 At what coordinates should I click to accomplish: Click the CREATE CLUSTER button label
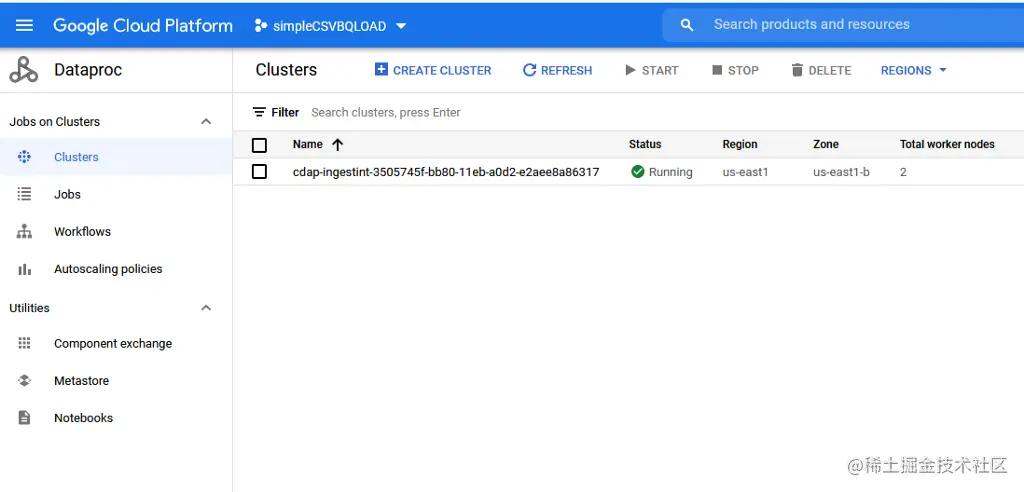442,71
